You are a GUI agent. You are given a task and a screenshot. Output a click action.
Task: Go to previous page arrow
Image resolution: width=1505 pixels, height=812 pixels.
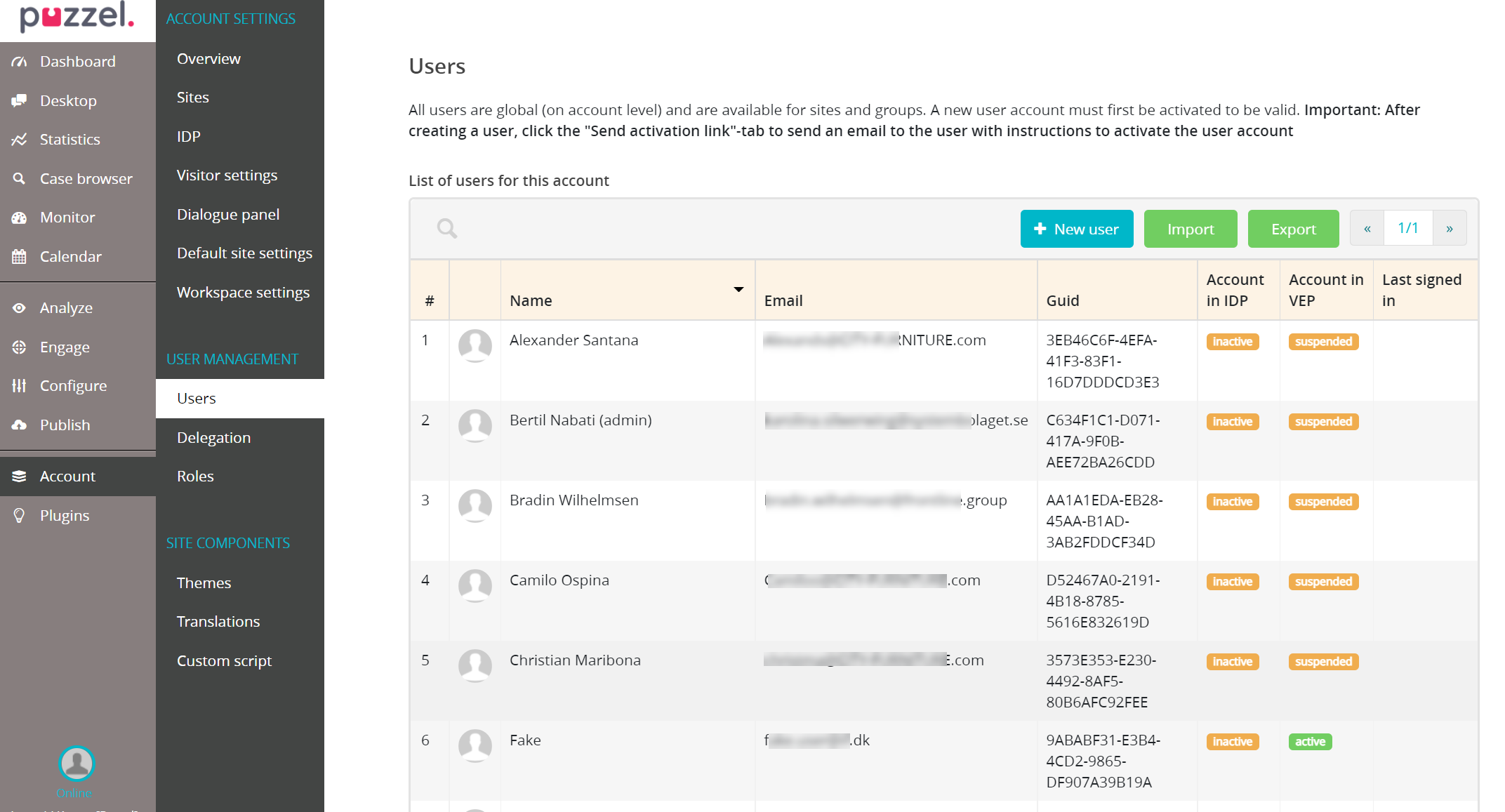click(1367, 229)
